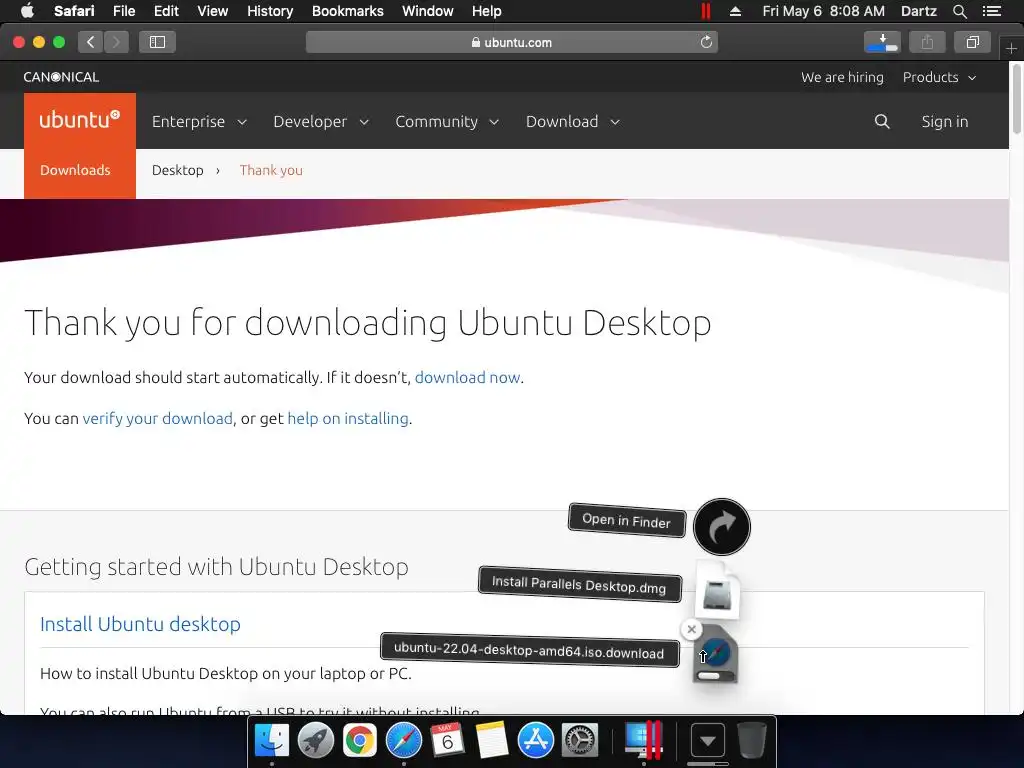Open the App Store from the Dock

536,741
